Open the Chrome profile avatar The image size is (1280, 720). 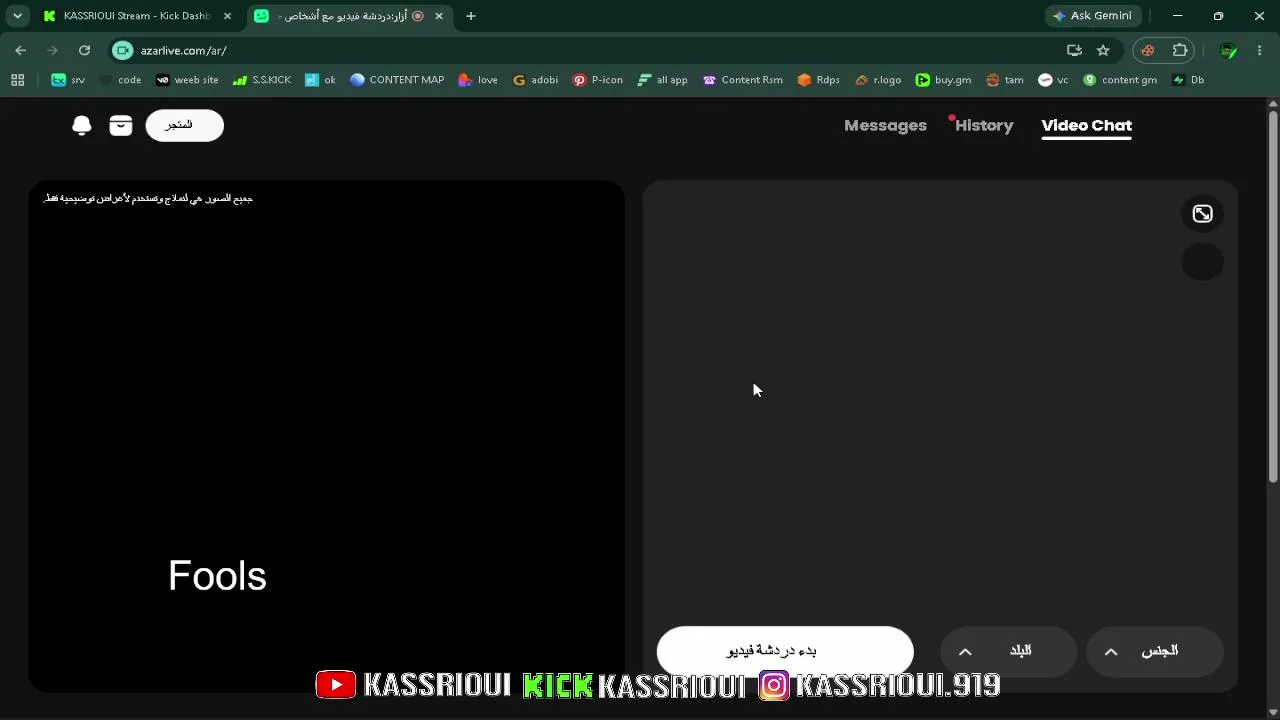[1228, 50]
